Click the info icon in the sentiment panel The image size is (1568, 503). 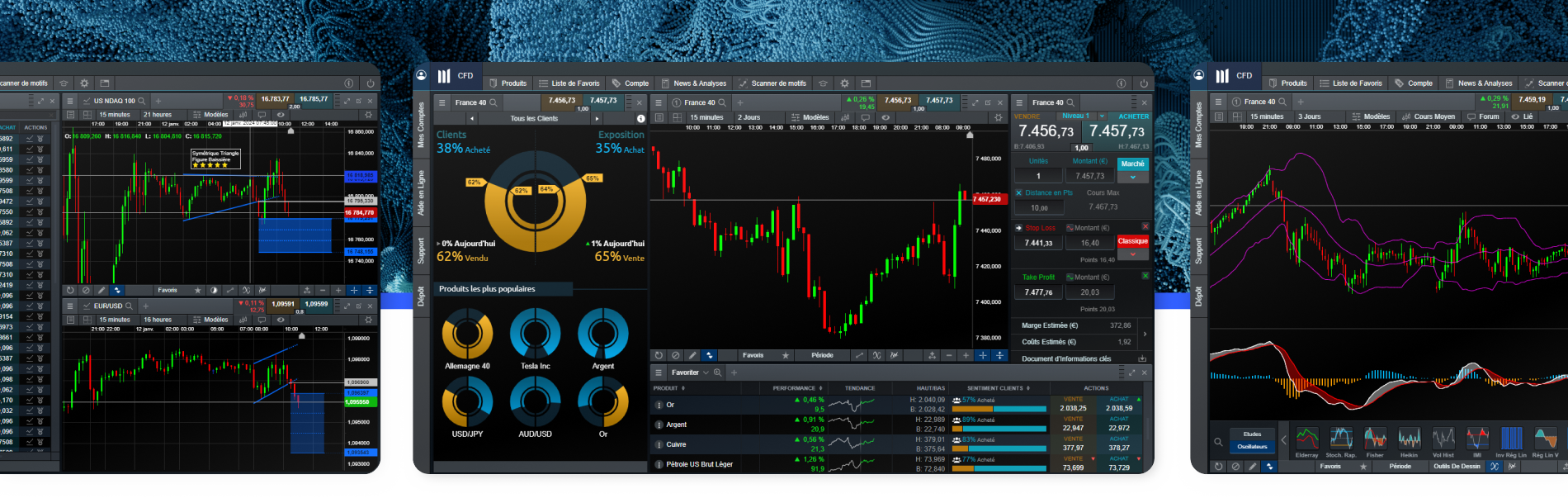pyautogui.click(x=640, y=118)
